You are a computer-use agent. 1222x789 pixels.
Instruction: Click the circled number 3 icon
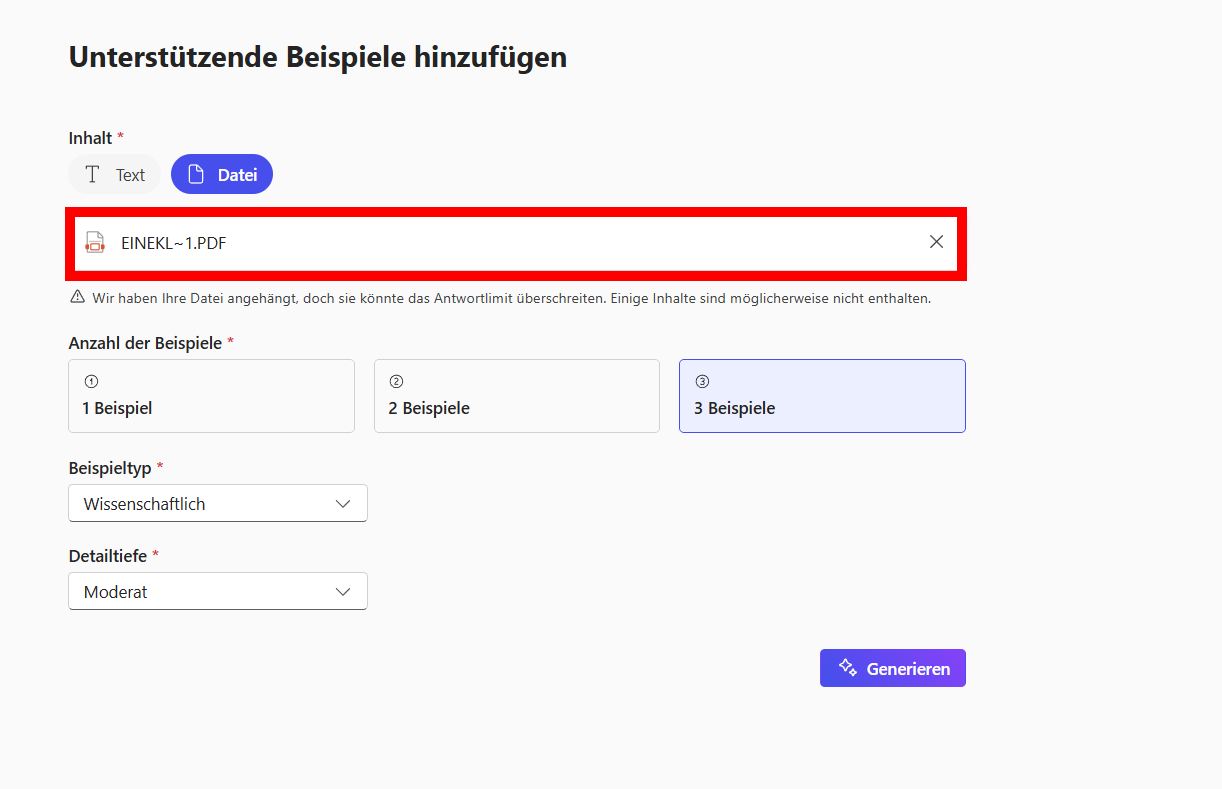click(x=702, y=381)
